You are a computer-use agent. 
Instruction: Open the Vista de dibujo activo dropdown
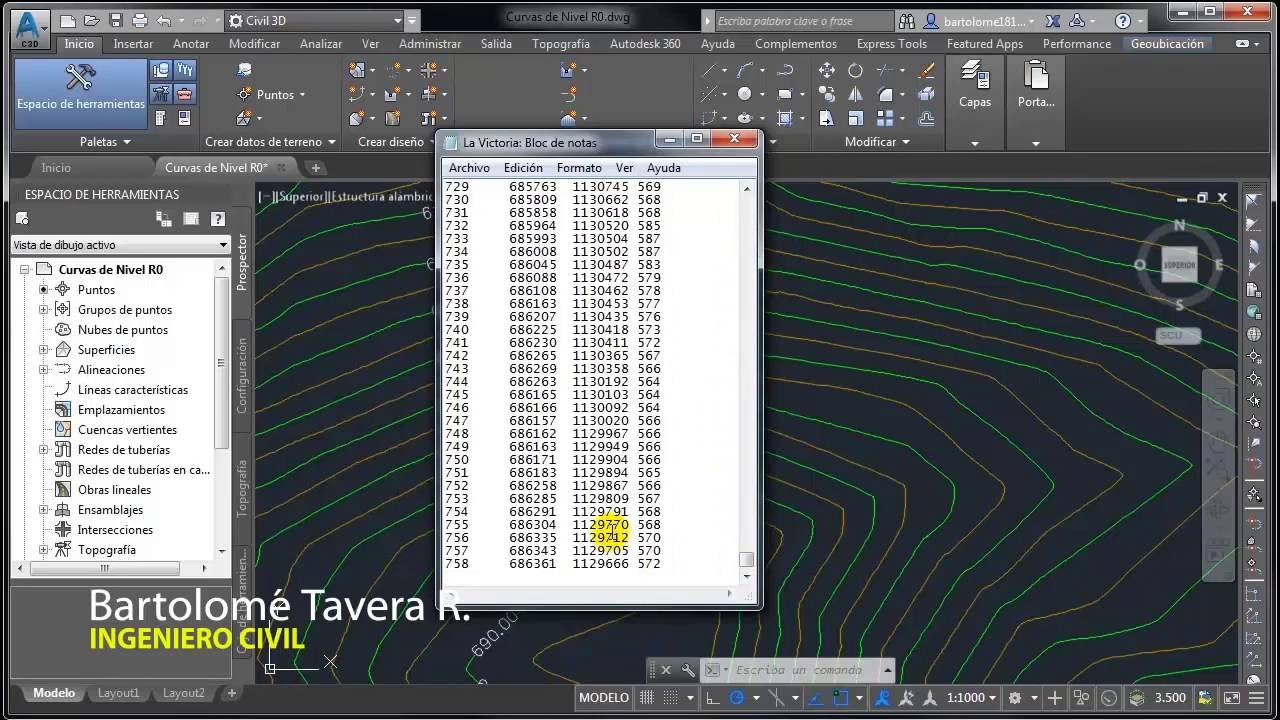pyautogui.click(x=120, y=245)
